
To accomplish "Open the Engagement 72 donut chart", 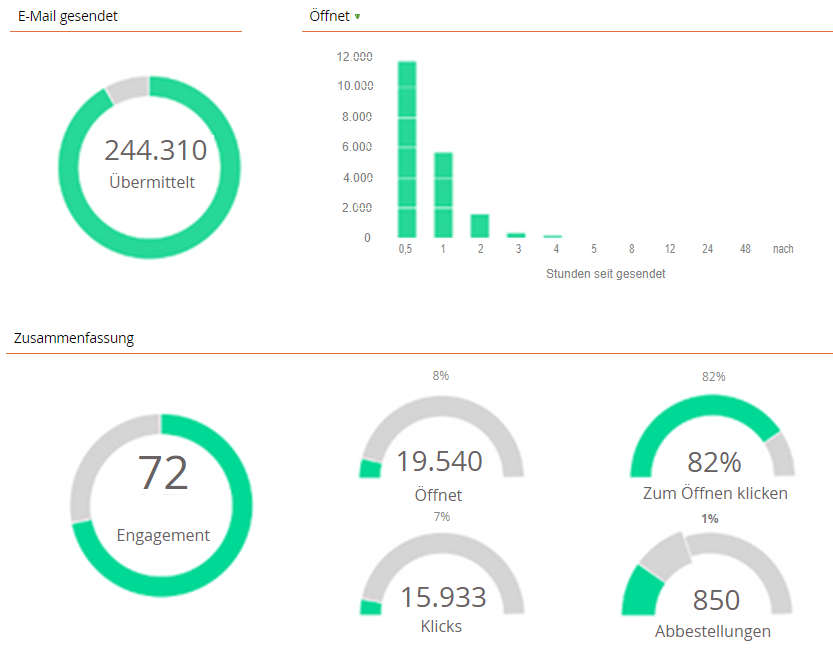I will [162, 505].
